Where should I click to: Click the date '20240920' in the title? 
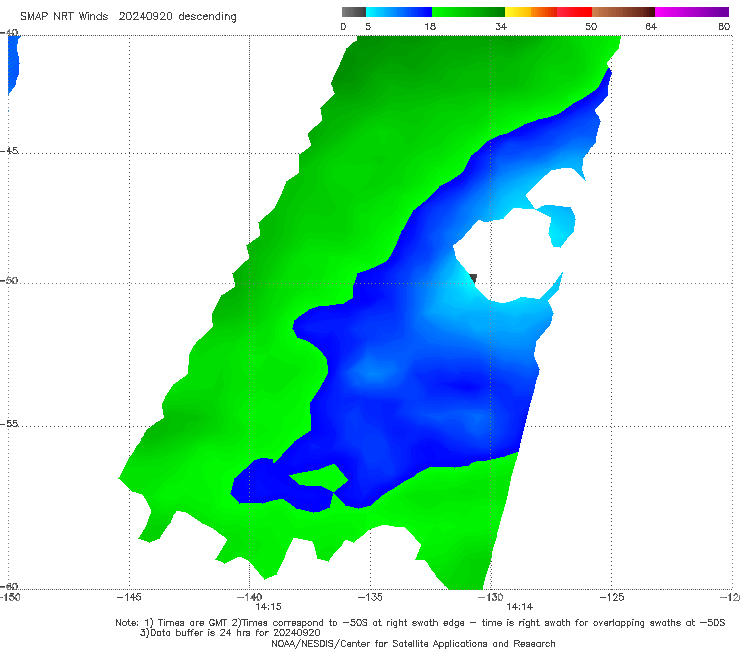tap(145, 17)
